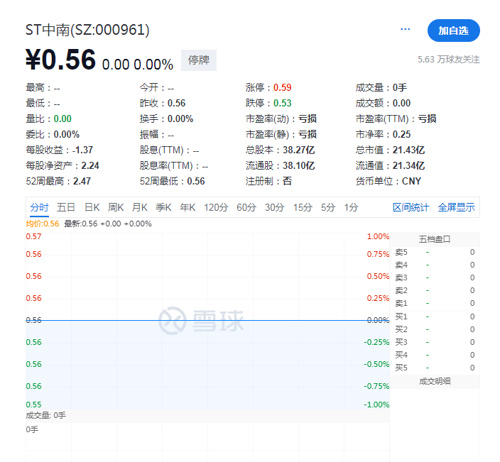Open 区间统计 range statistics link

[411, 208]
